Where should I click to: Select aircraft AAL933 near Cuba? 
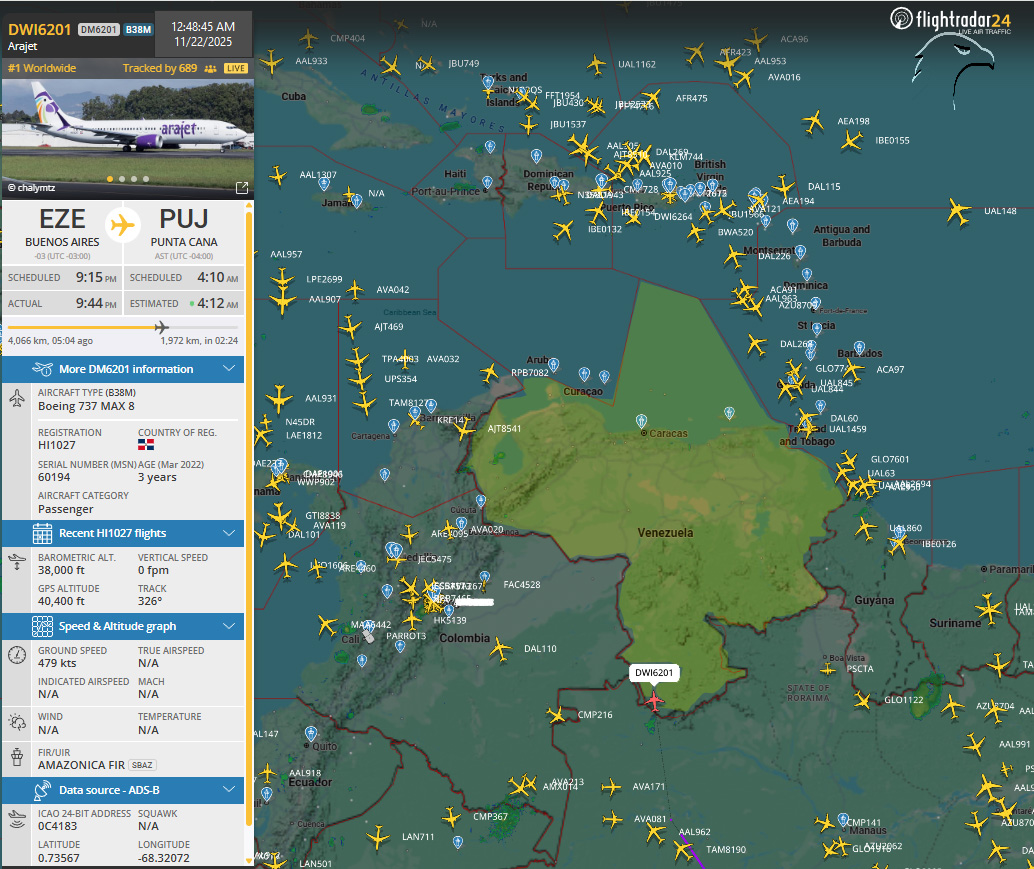tap(271, 63)
